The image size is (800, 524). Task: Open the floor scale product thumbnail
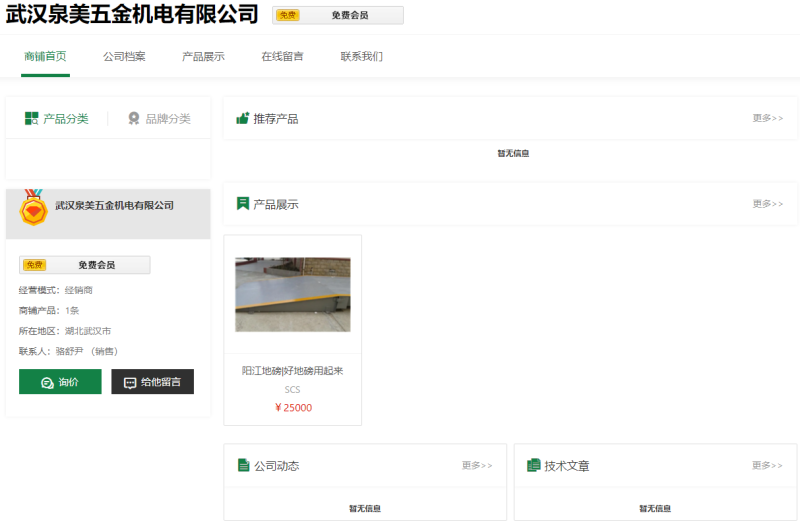pos(292,294)
